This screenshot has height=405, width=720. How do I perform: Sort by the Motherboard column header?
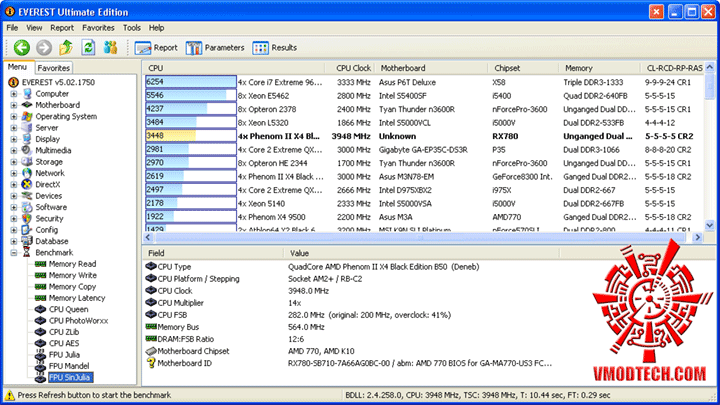[431, 68]
